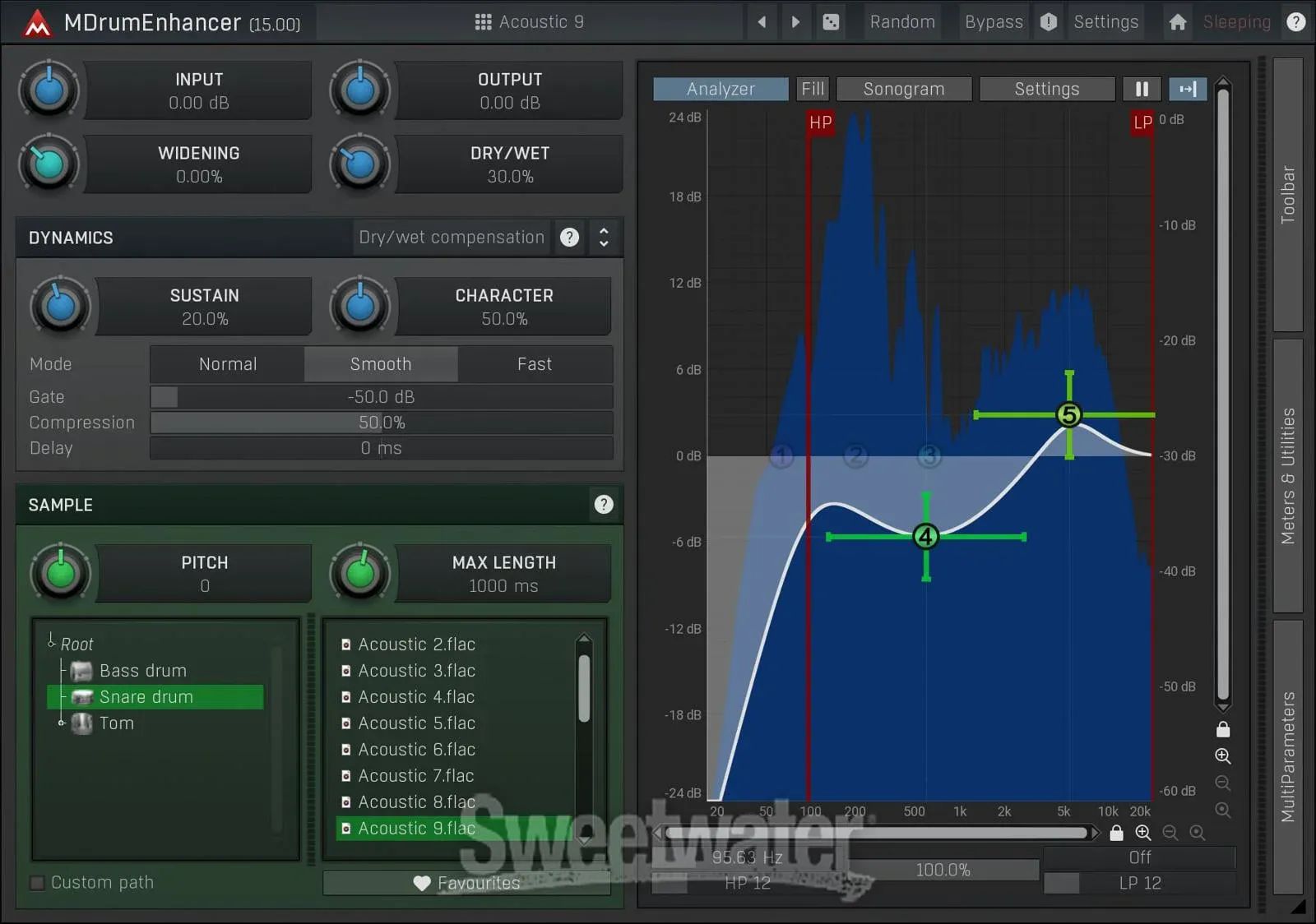
Task: Select Bass drum folder
Action: tap(142, 671)
